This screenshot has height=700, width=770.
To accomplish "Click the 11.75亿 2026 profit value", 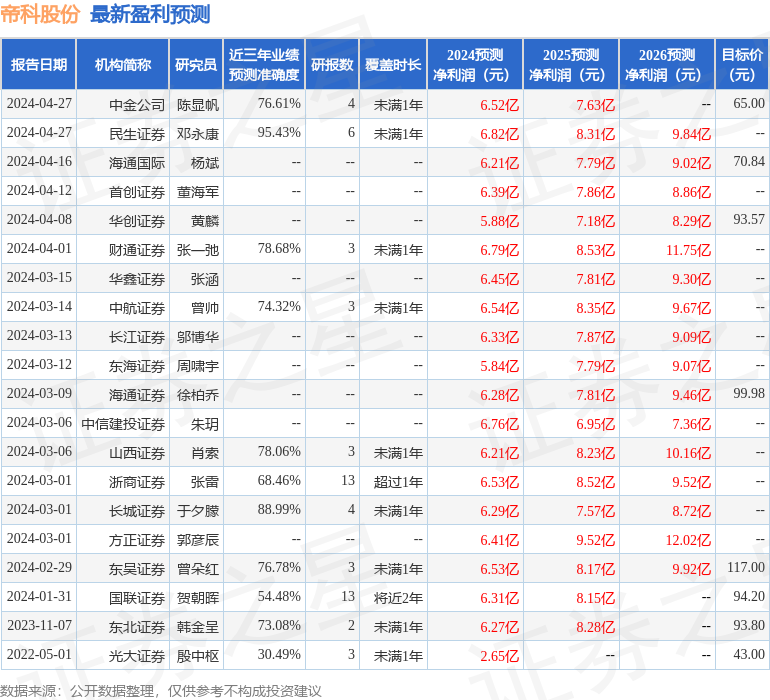I will coord(688,250).
